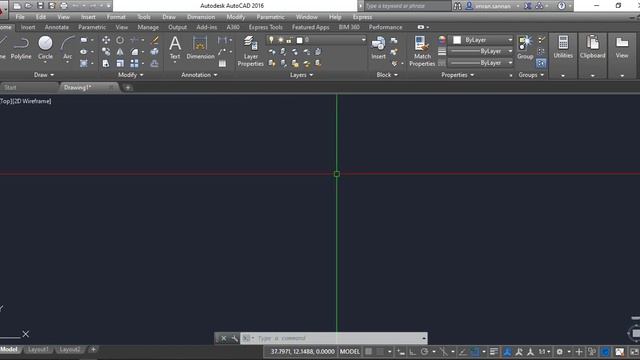Screen dimensions: 640x360
Task: Click the customize wrench icon in command line
Action: pos(235,338)
